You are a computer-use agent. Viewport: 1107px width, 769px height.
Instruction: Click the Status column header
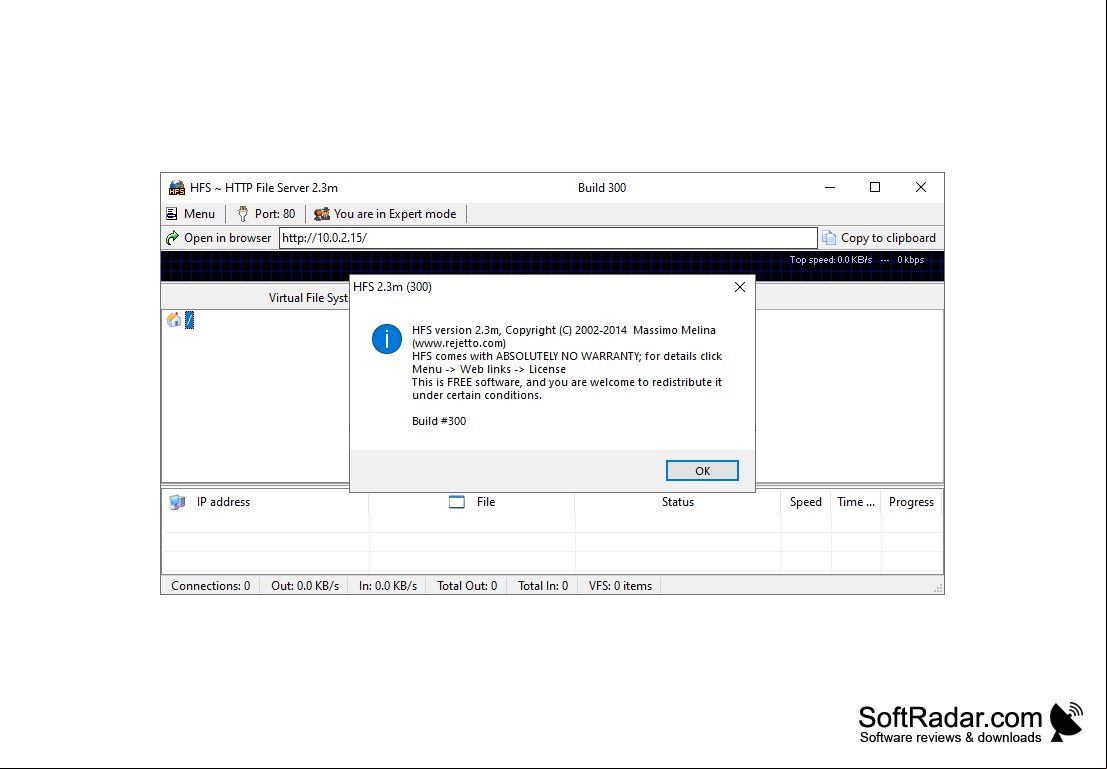pyautogui.click(x=678, y=502)
